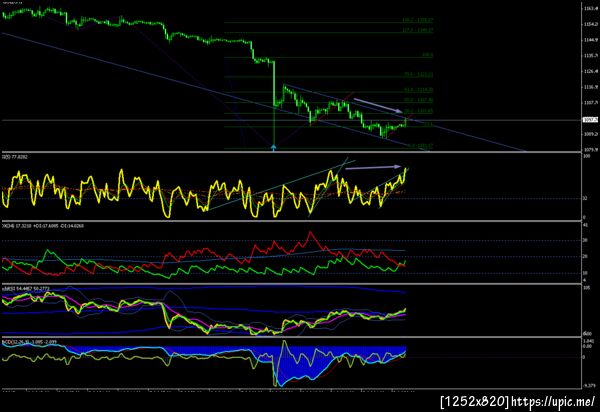Select the 38.2 Fibonacci level label

pos(419,111)
